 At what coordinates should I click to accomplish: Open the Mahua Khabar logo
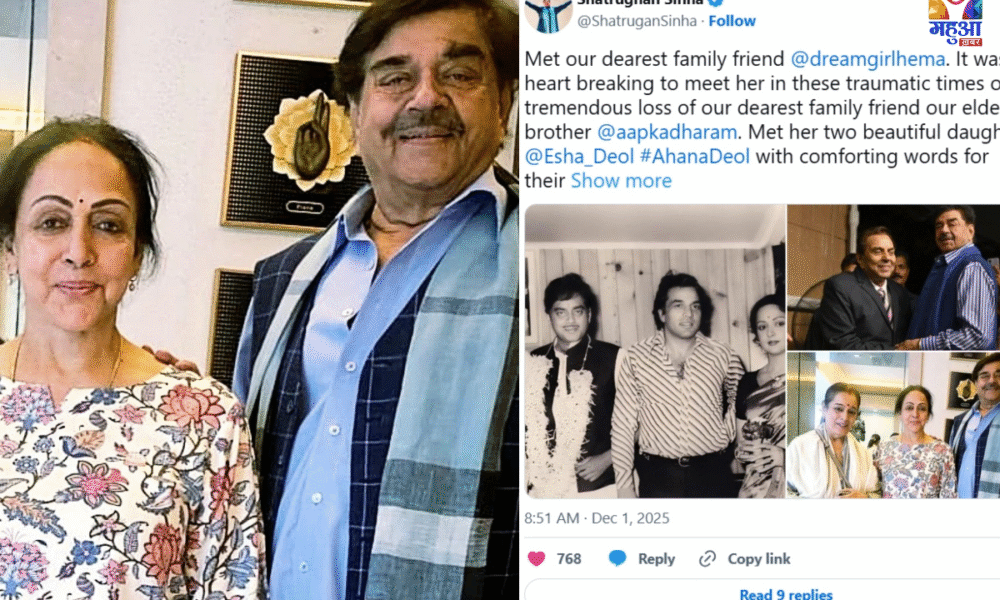click(955, 22)
